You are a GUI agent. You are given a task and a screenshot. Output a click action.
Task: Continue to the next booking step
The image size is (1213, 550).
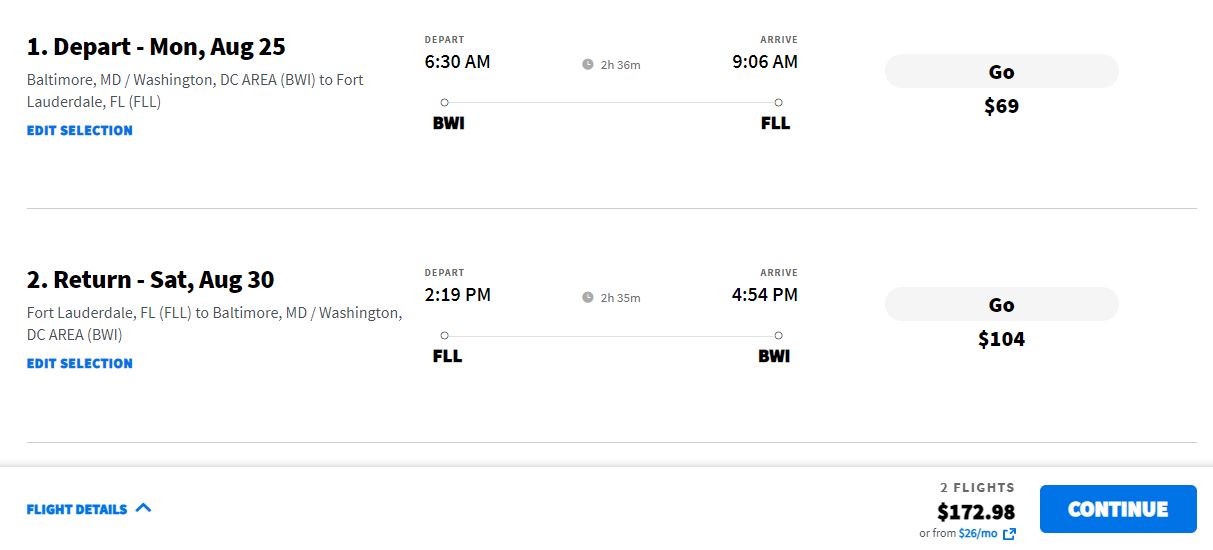1118,509
